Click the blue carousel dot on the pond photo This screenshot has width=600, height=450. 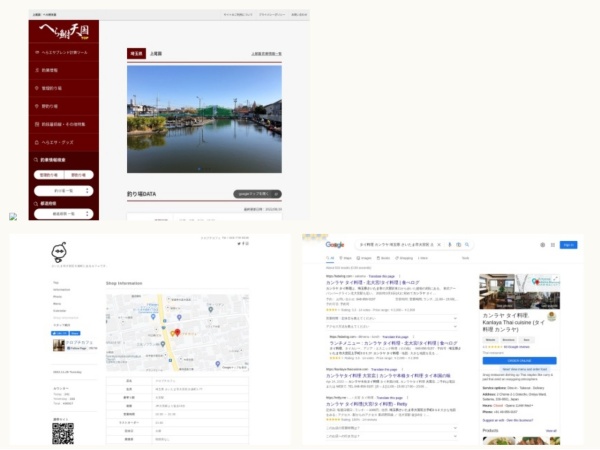(x=199, y=168)
